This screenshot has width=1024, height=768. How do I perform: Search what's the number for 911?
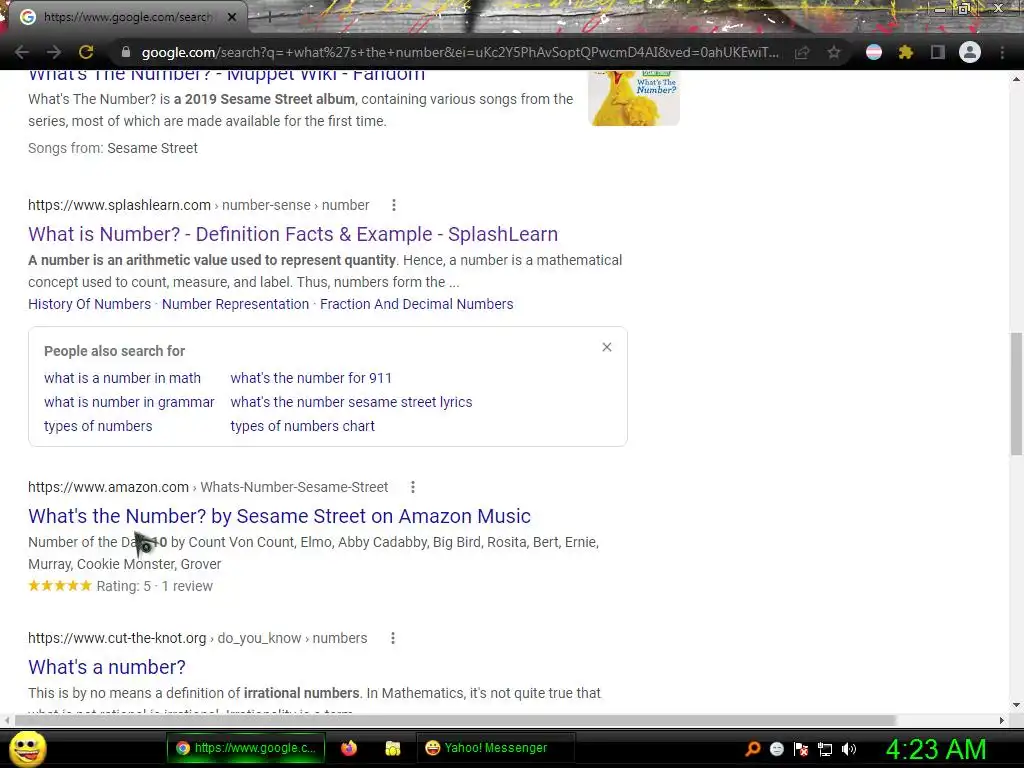[x=311, y=378]
